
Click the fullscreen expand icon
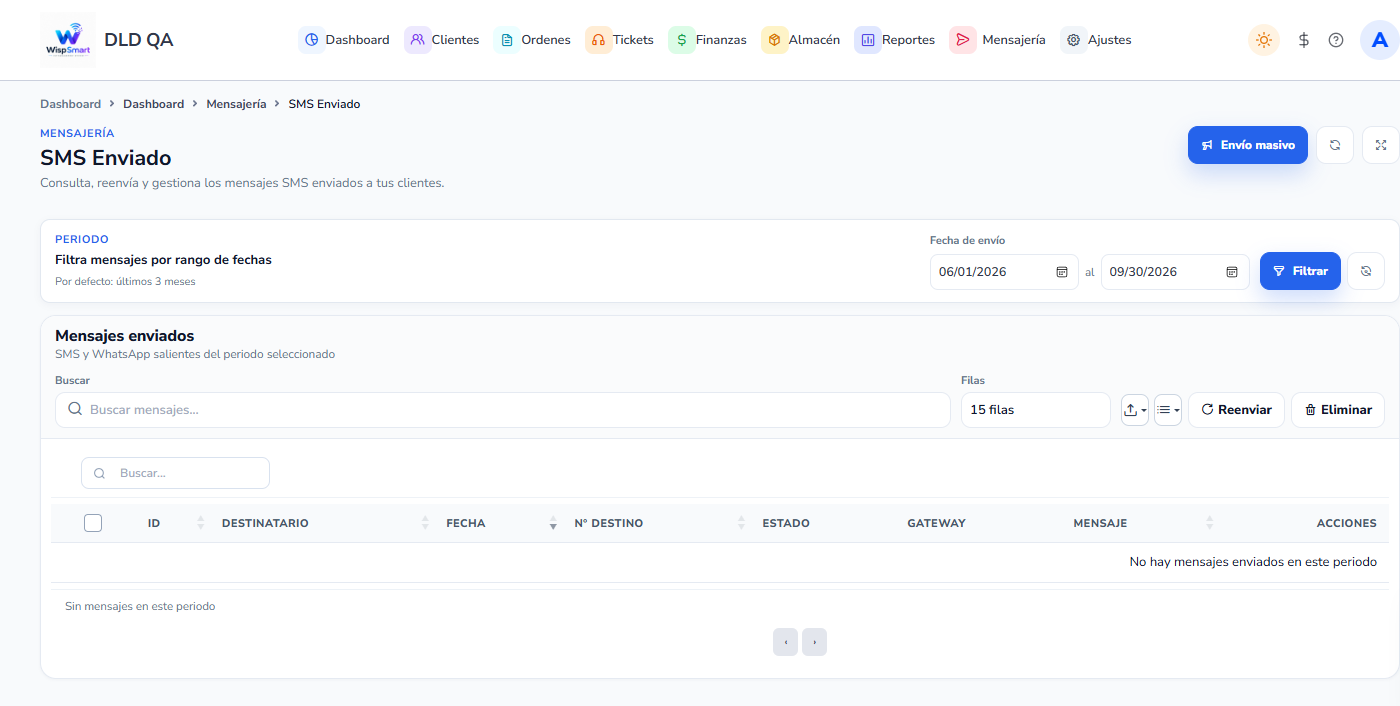coord(1381,145)
